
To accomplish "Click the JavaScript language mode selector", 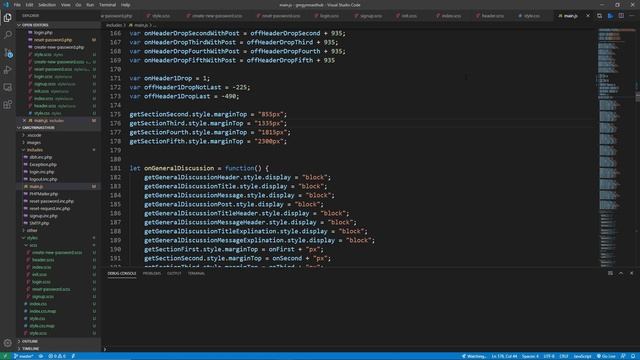I will 582,356.
